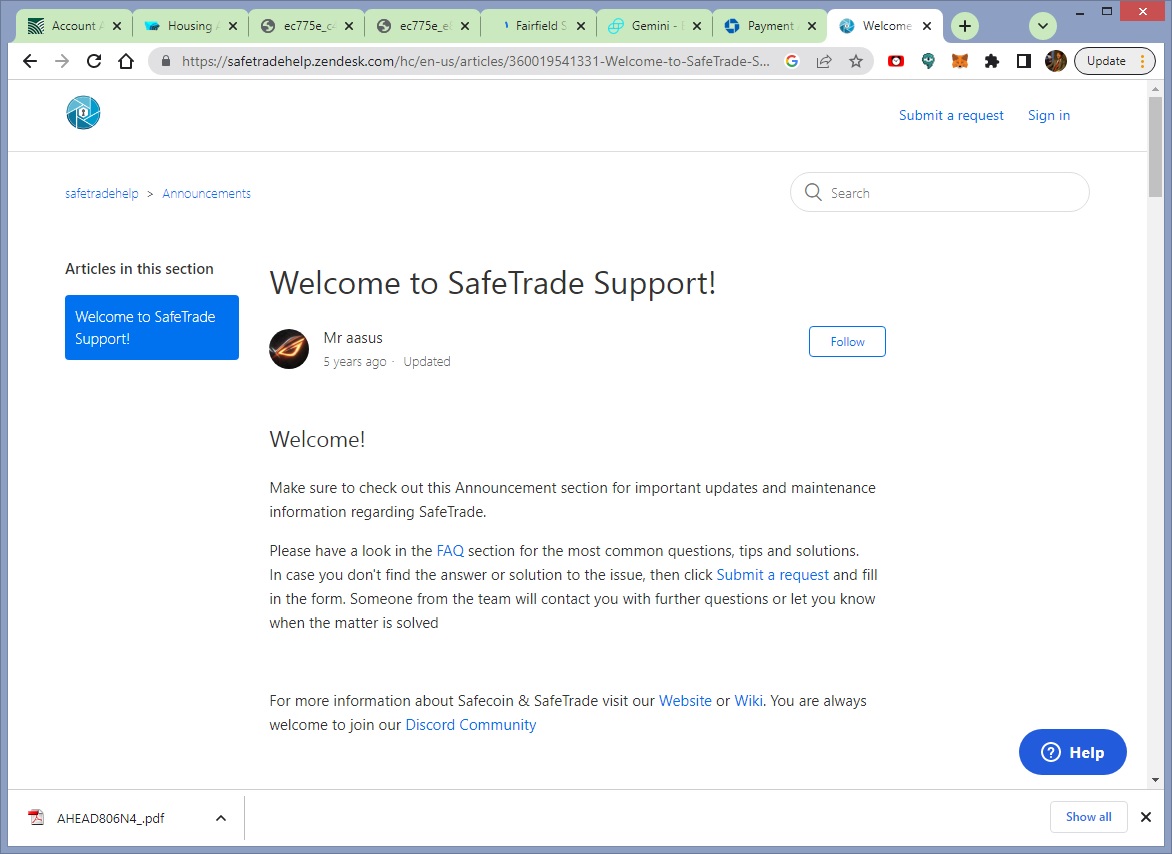Open the green shield extension icon
The width and height of the screenshot is (1172, 854).
point(928,61)
